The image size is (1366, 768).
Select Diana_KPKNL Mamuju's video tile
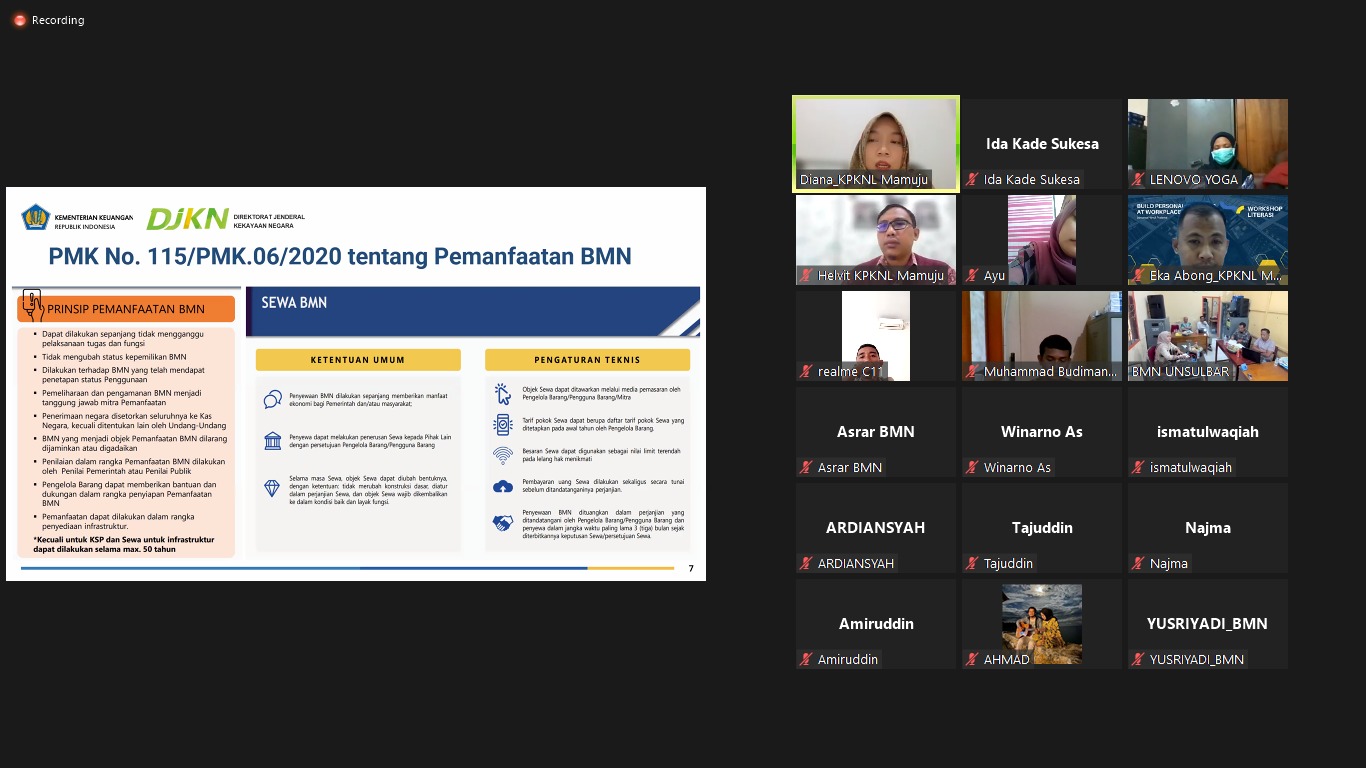coord(876,142)
